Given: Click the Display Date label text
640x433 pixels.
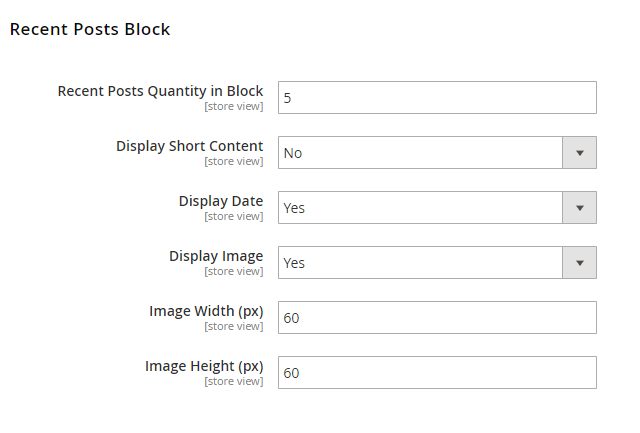Looking at the screenshot, I should (221, 201).
